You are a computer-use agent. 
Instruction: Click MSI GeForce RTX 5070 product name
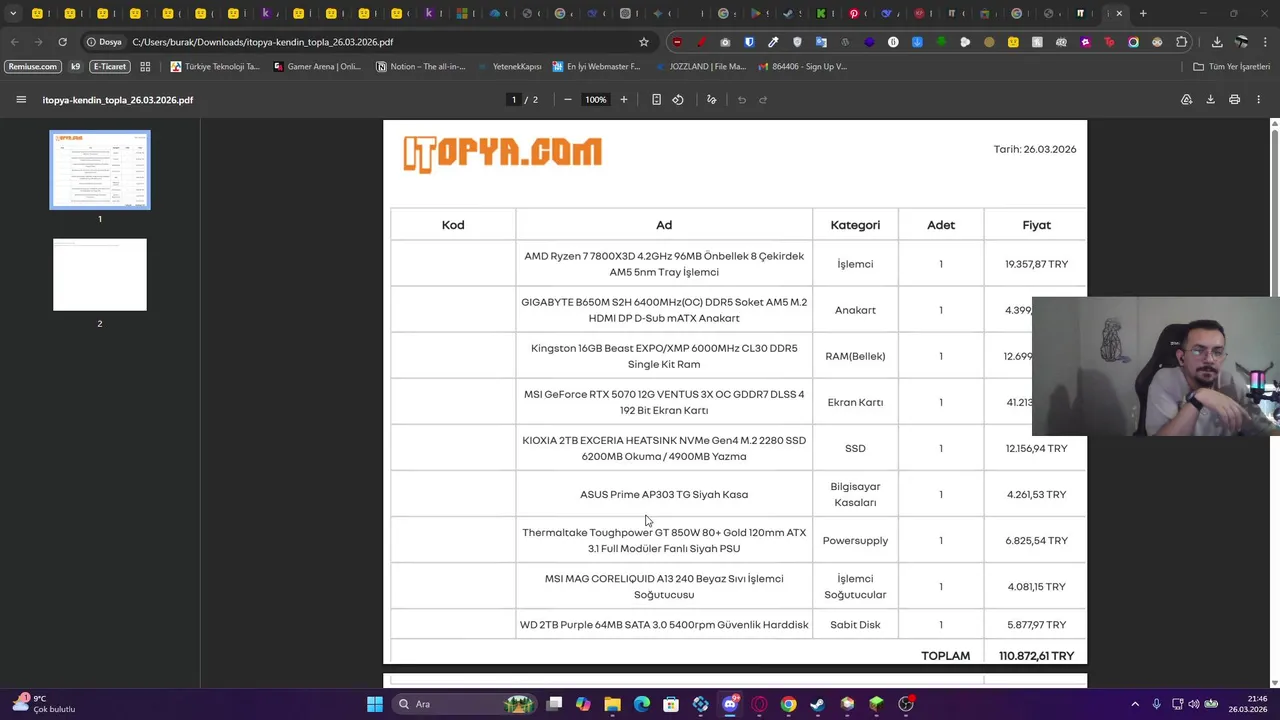pos(664,402)
